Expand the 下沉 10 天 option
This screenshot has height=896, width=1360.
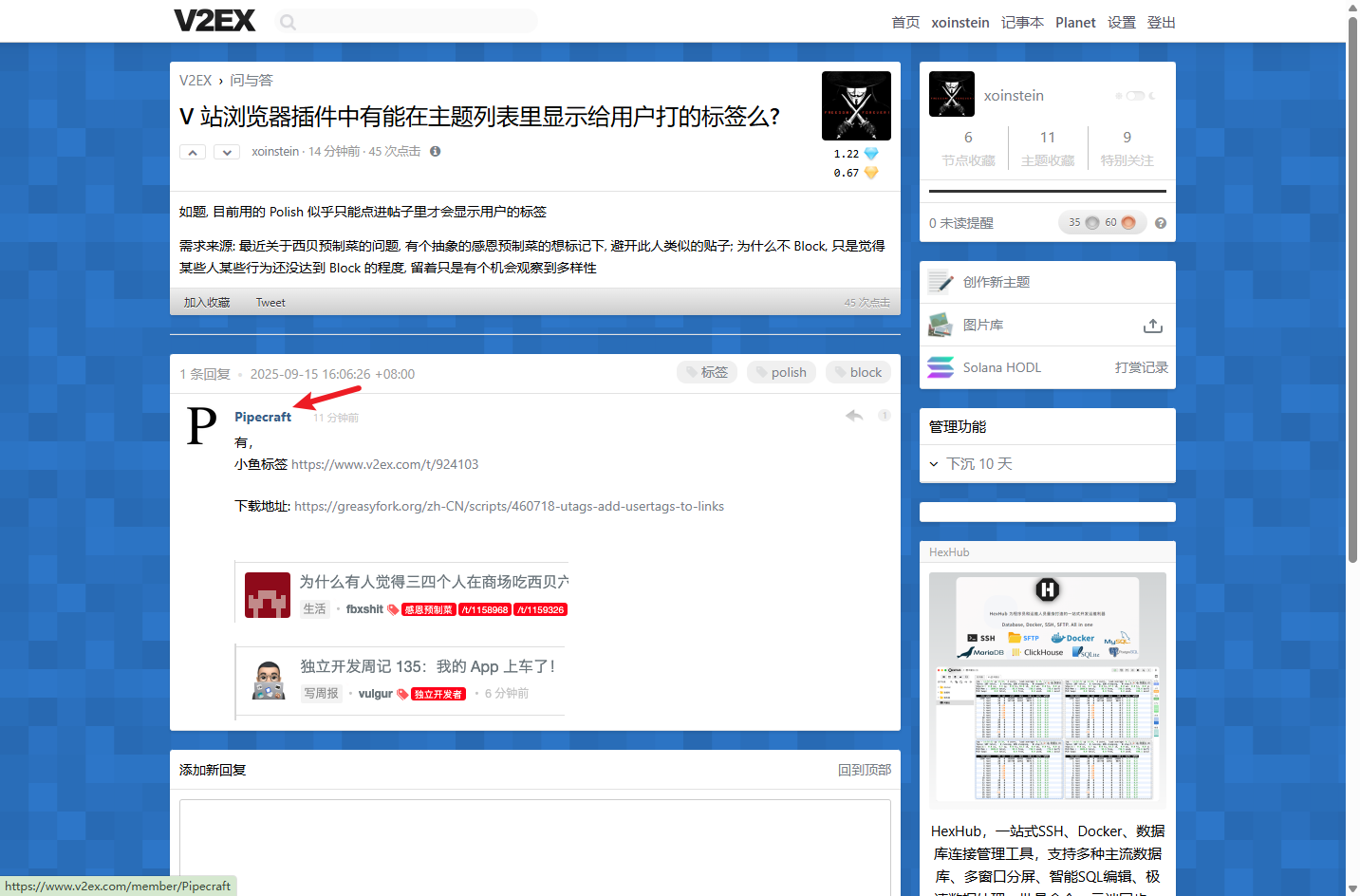(971, 464)
